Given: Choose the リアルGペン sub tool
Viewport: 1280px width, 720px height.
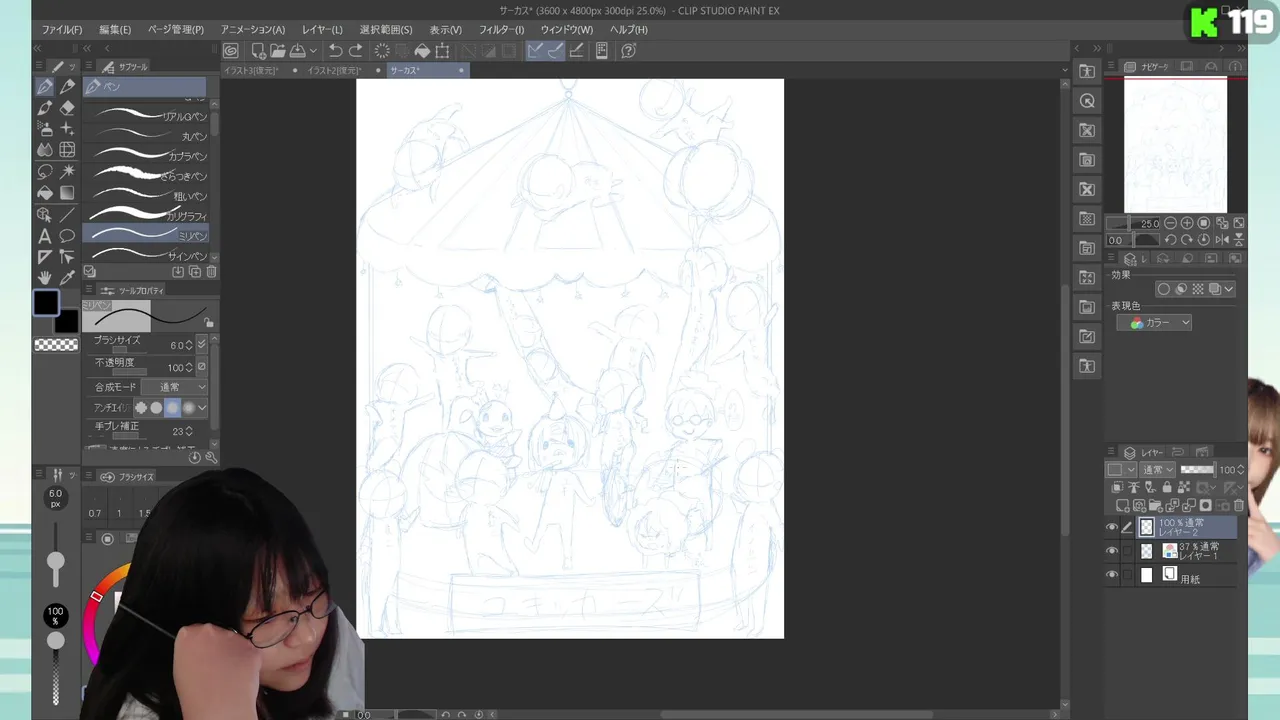Looking at the screenshot, I should click(x=149, y=116).
